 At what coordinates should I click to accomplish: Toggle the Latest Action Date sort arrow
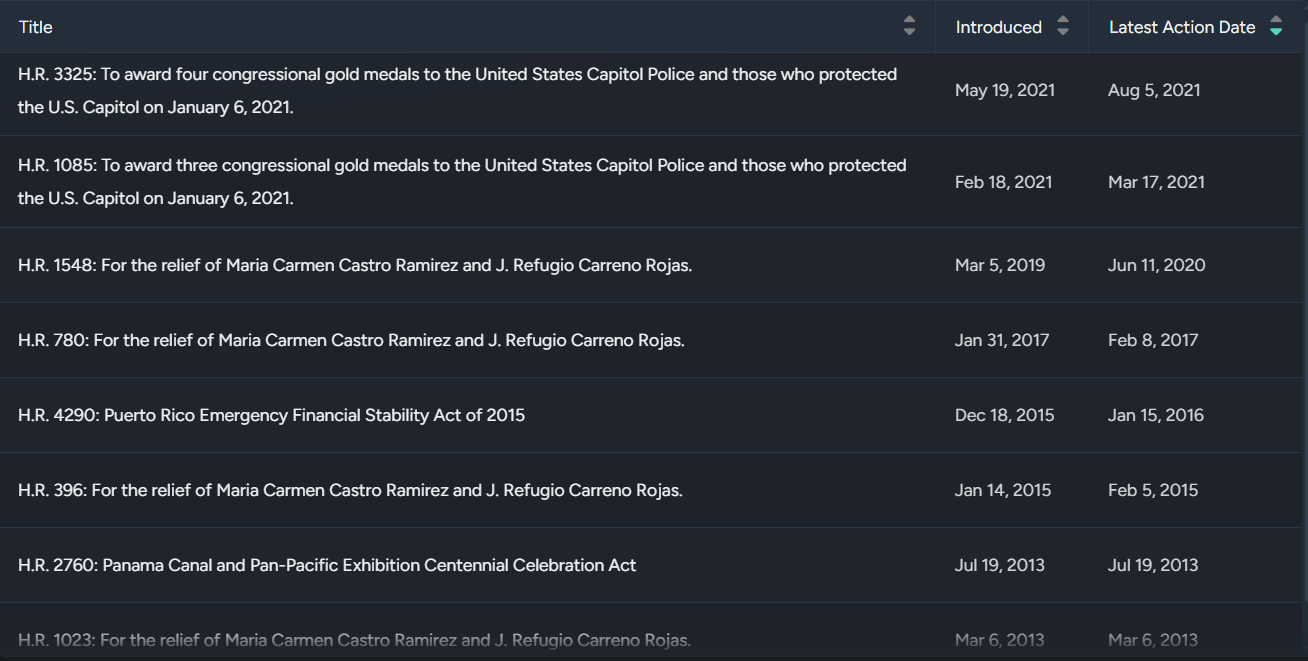(1276, 27)
